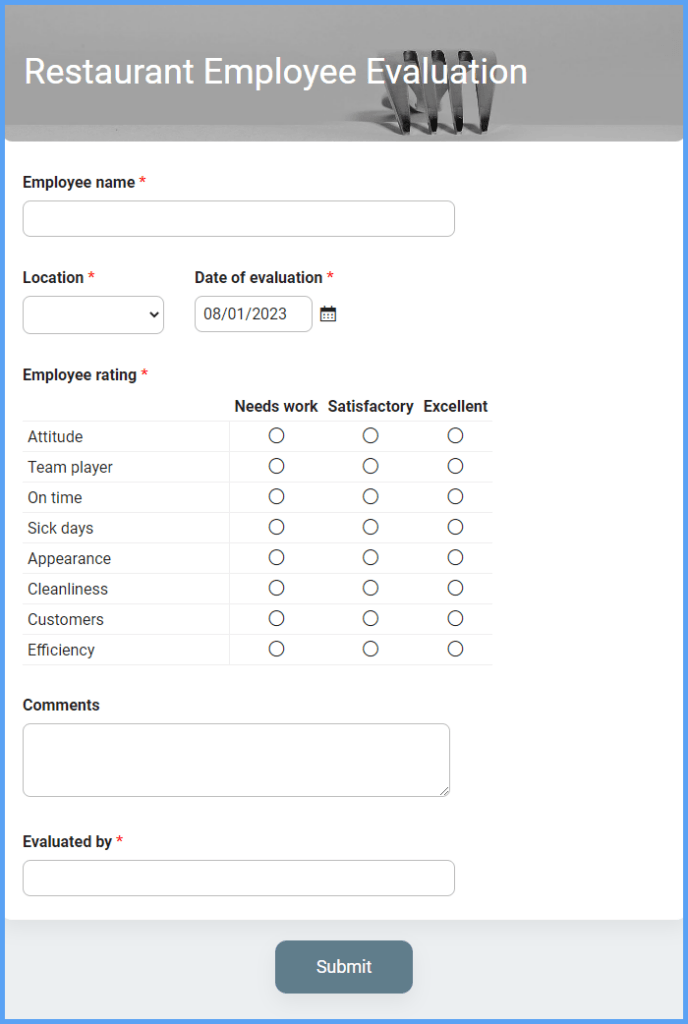Click the Evaluated by input field
Viewport: 688px width, 1024px height.
point(238,878)
